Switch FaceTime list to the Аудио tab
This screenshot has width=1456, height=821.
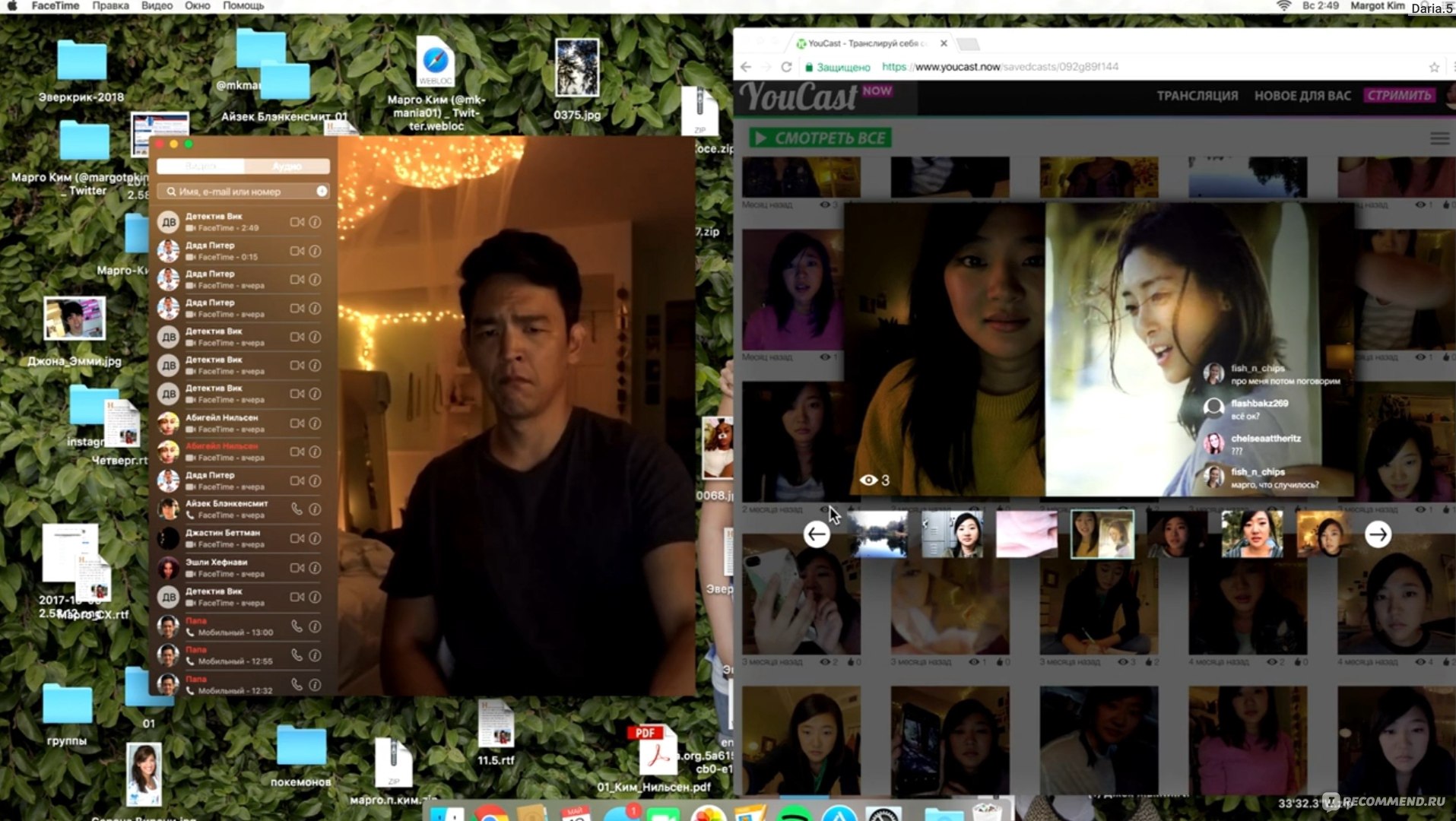click(287, 166)
